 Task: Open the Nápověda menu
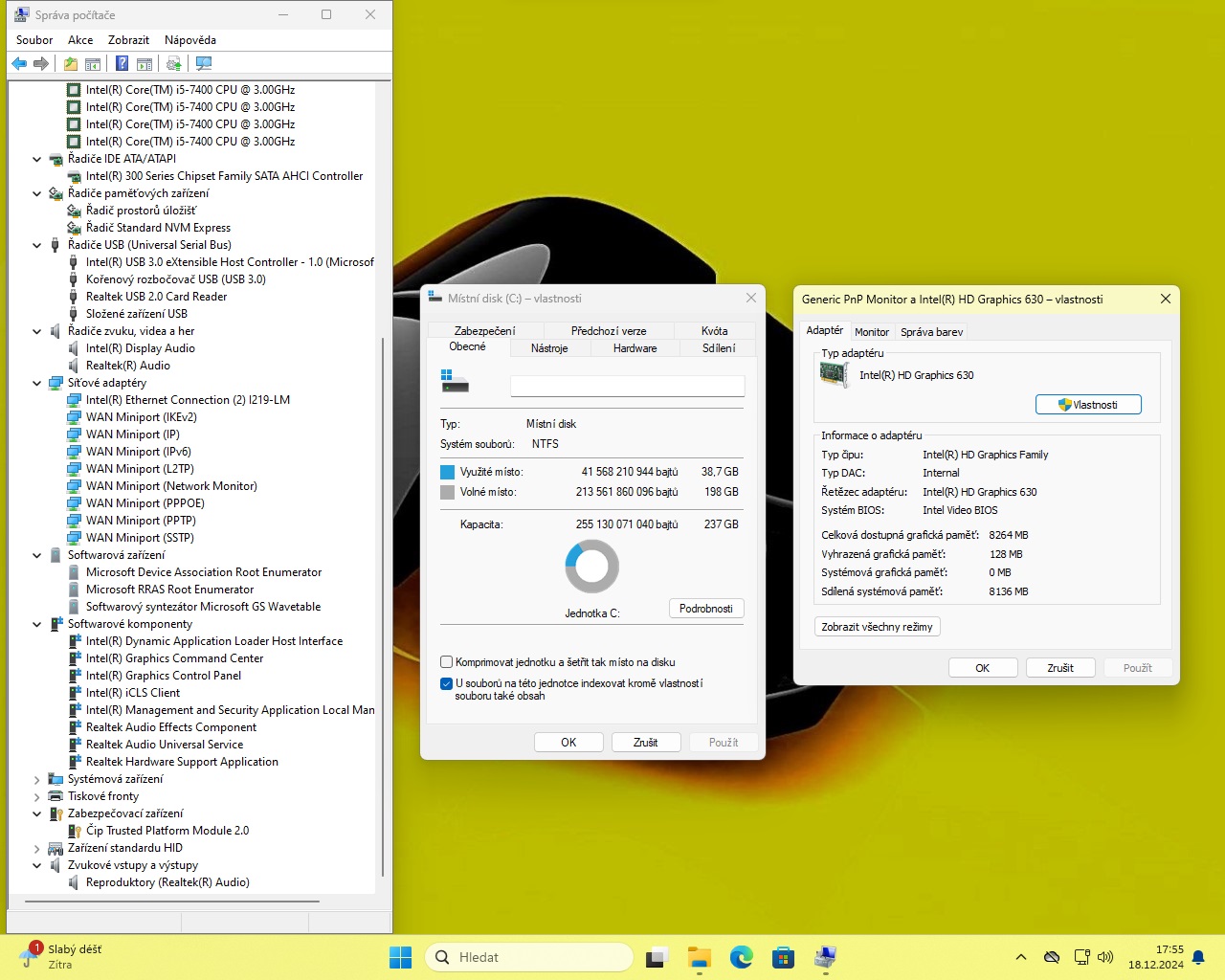point(190,40)
